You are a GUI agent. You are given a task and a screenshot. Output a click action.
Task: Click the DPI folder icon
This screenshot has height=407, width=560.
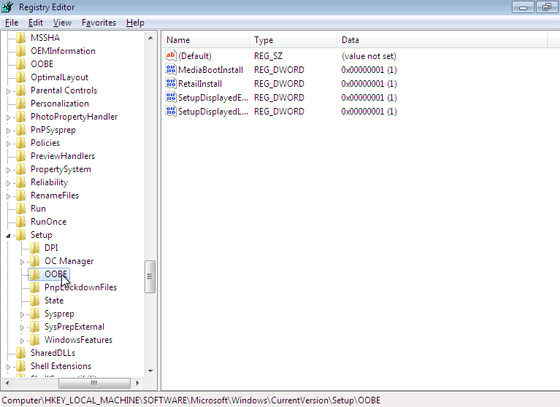pos(35,248)
